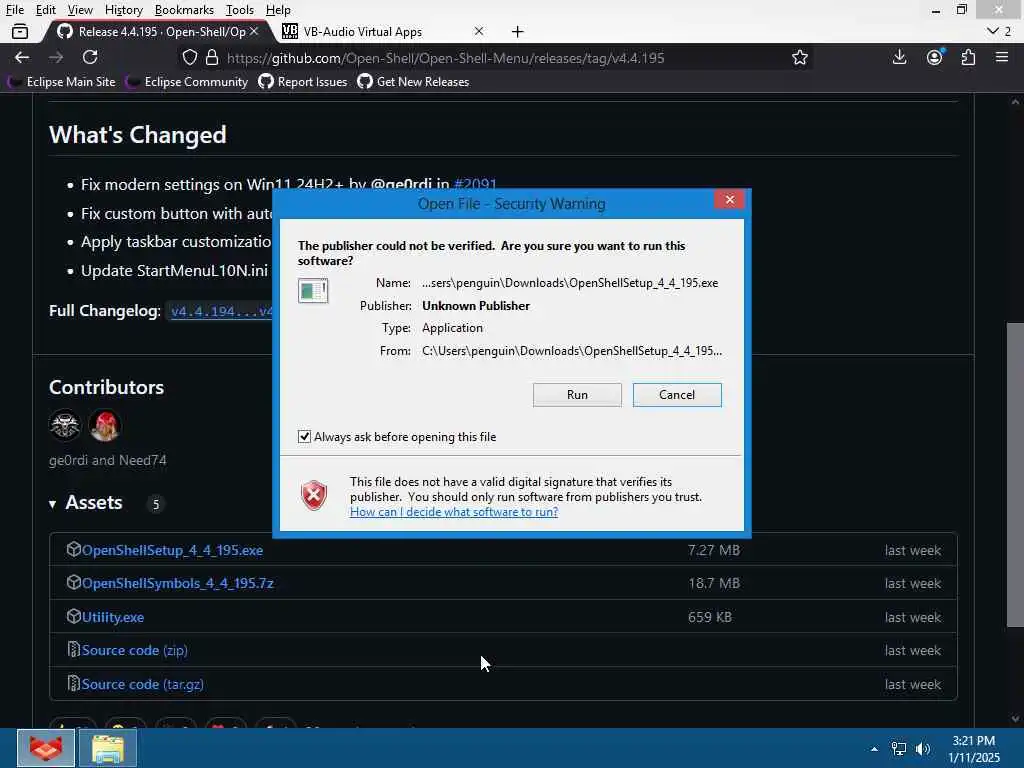Open Eclipse Main Site bookmark
The height and width of the screenshot is (768, 1024).
[x=62, y=82]
